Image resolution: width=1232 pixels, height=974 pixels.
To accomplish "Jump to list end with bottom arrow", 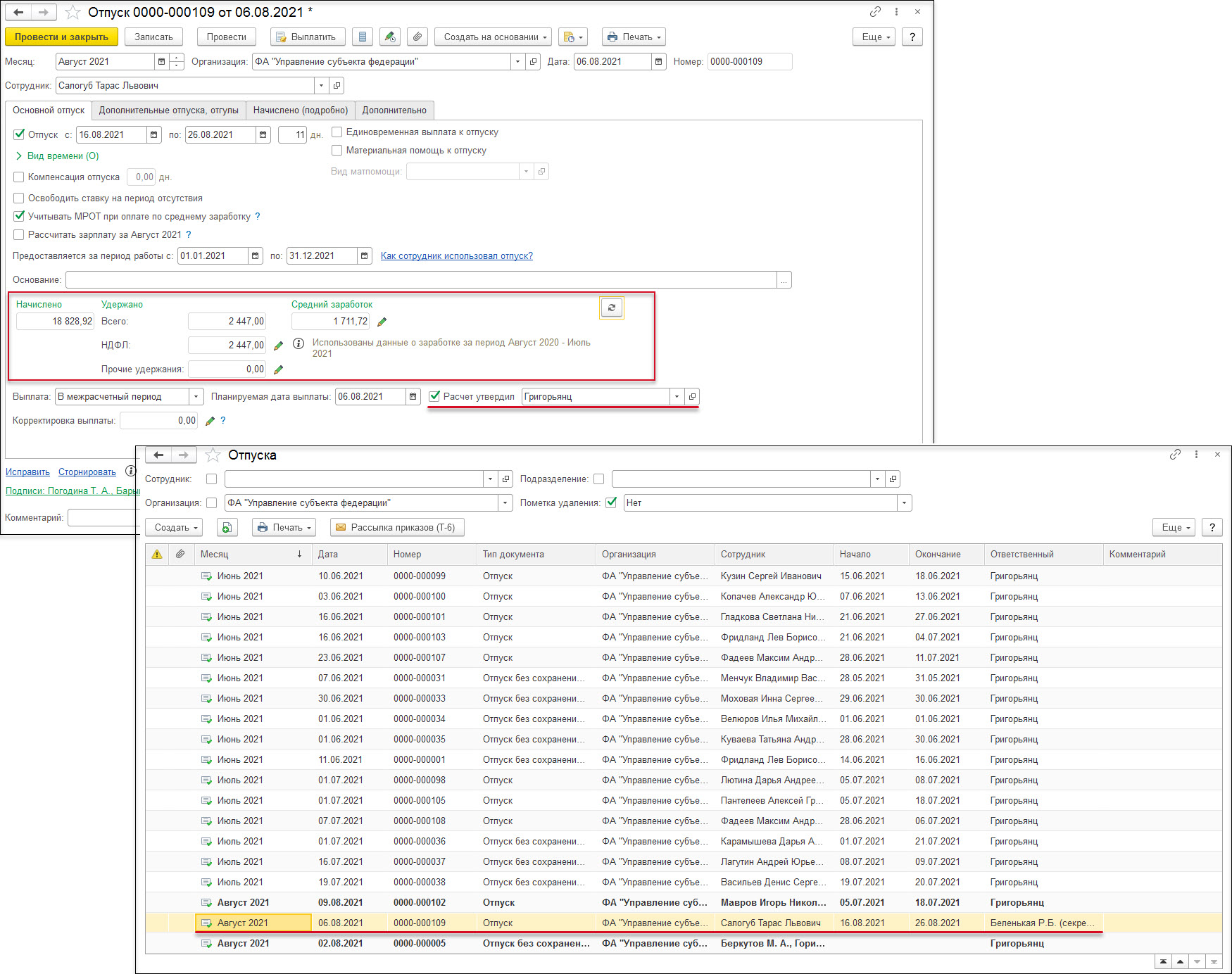I will (x=1214, y=961).
